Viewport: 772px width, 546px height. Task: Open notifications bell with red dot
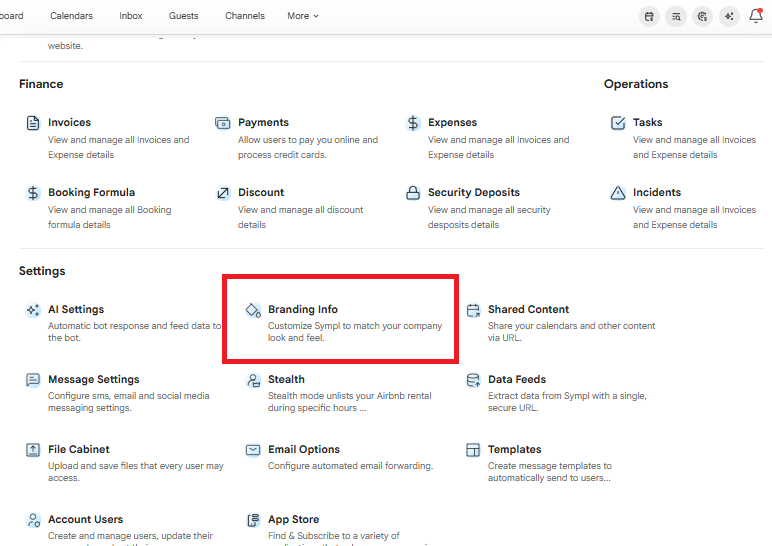coord(756,16)
